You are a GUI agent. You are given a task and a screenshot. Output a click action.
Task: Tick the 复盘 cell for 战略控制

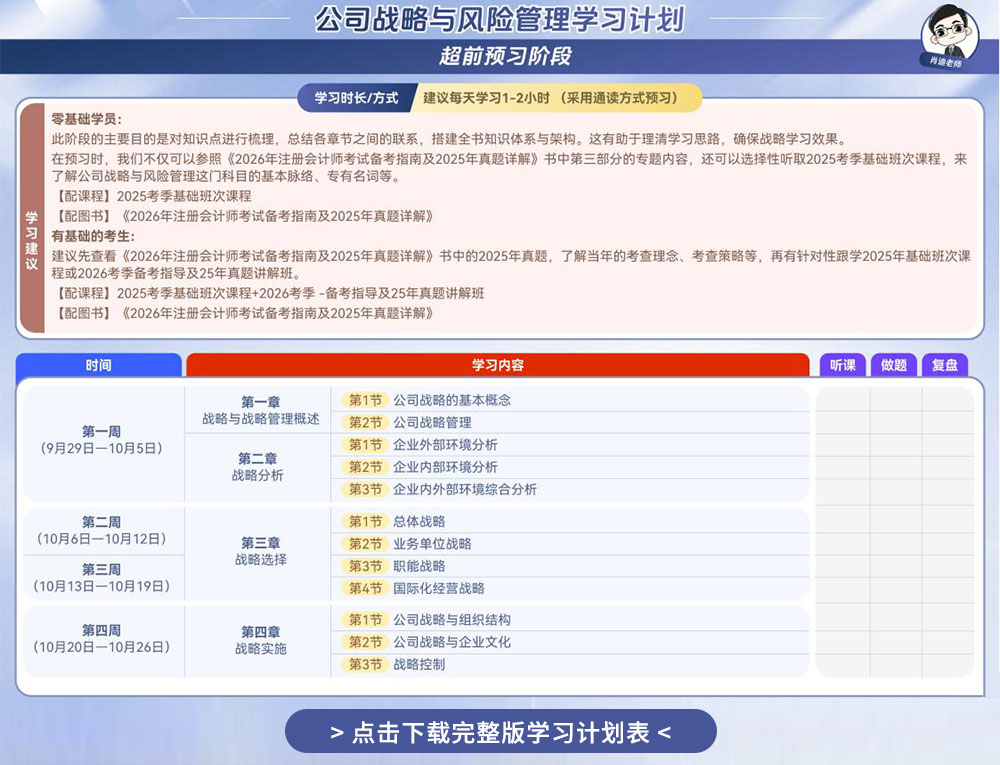945,664
